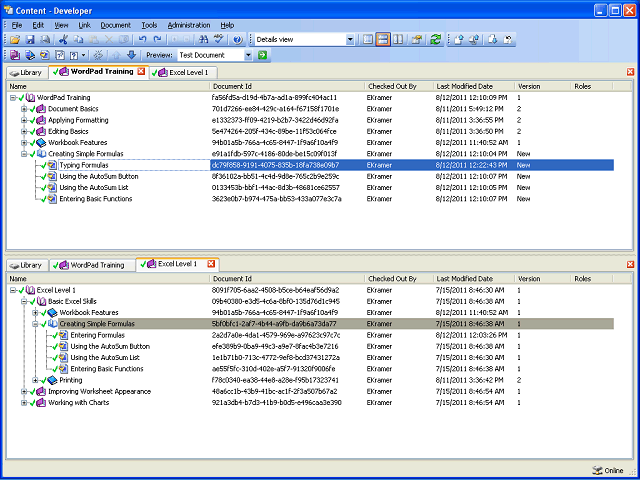Click the Undo arrow icon
640x480 pixels.
click(142, 40)
